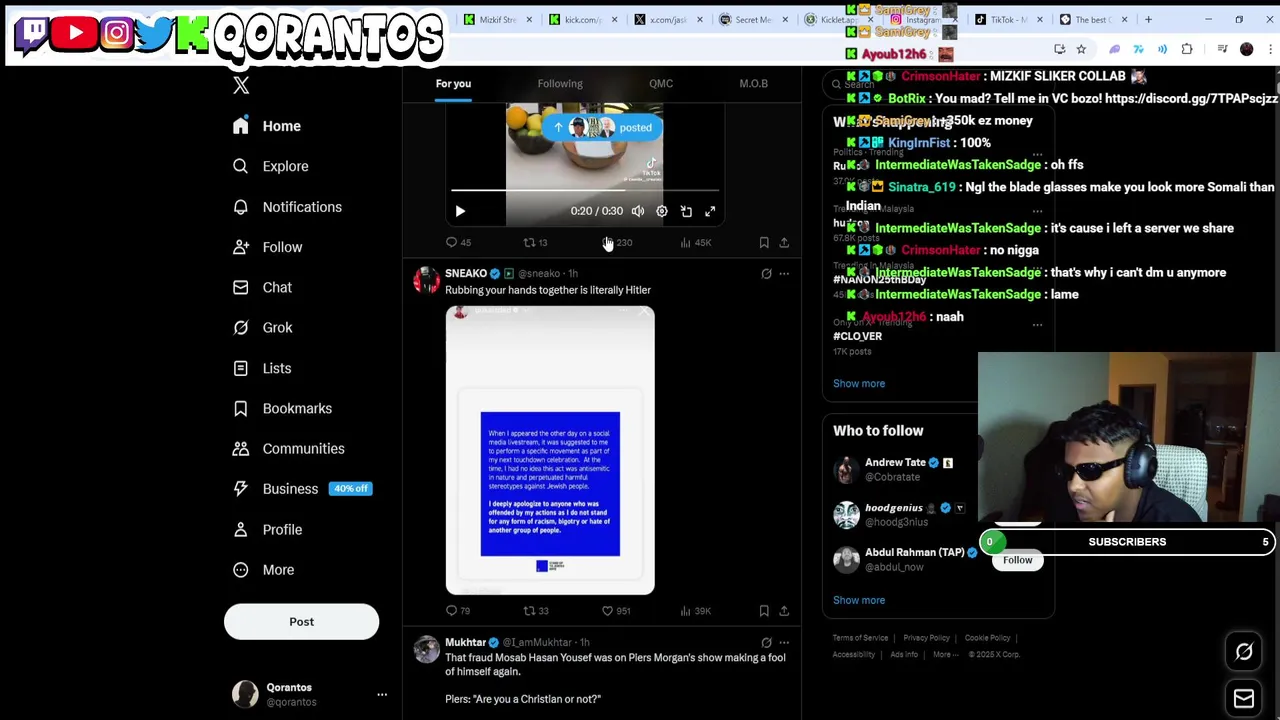This screenshot has width=1280, height=720.
Task: Click the blue 'posted' new posts pill
Action: tap(601, 128)
